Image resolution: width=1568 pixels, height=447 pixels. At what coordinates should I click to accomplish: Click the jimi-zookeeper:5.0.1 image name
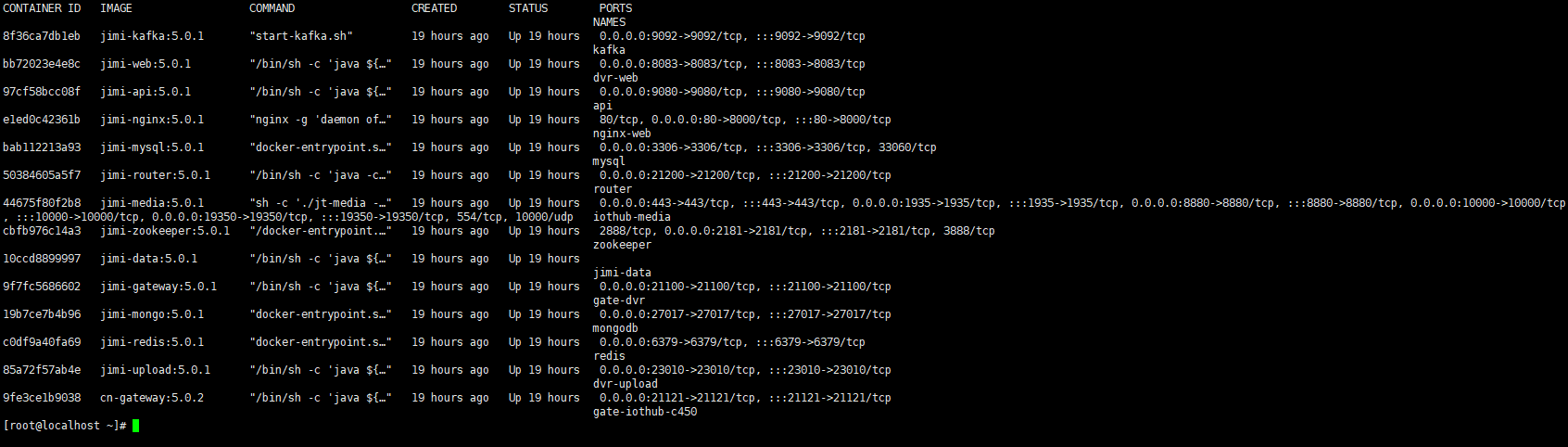point(165,231)
